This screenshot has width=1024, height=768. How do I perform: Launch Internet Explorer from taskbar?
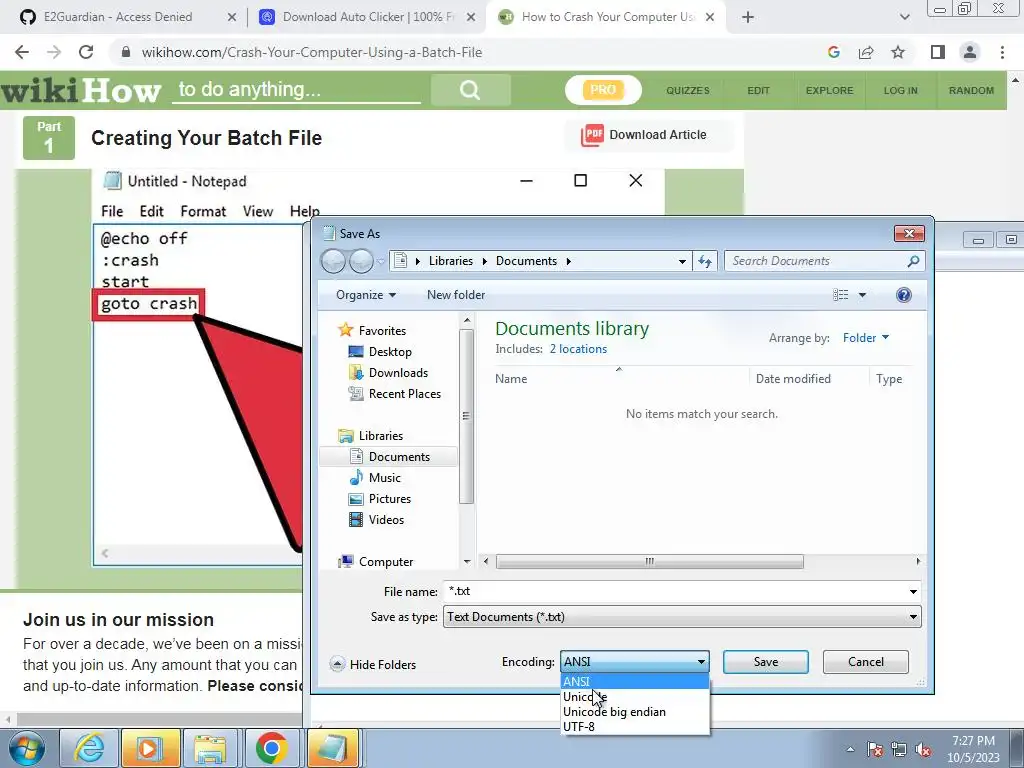tap(88, 748)
